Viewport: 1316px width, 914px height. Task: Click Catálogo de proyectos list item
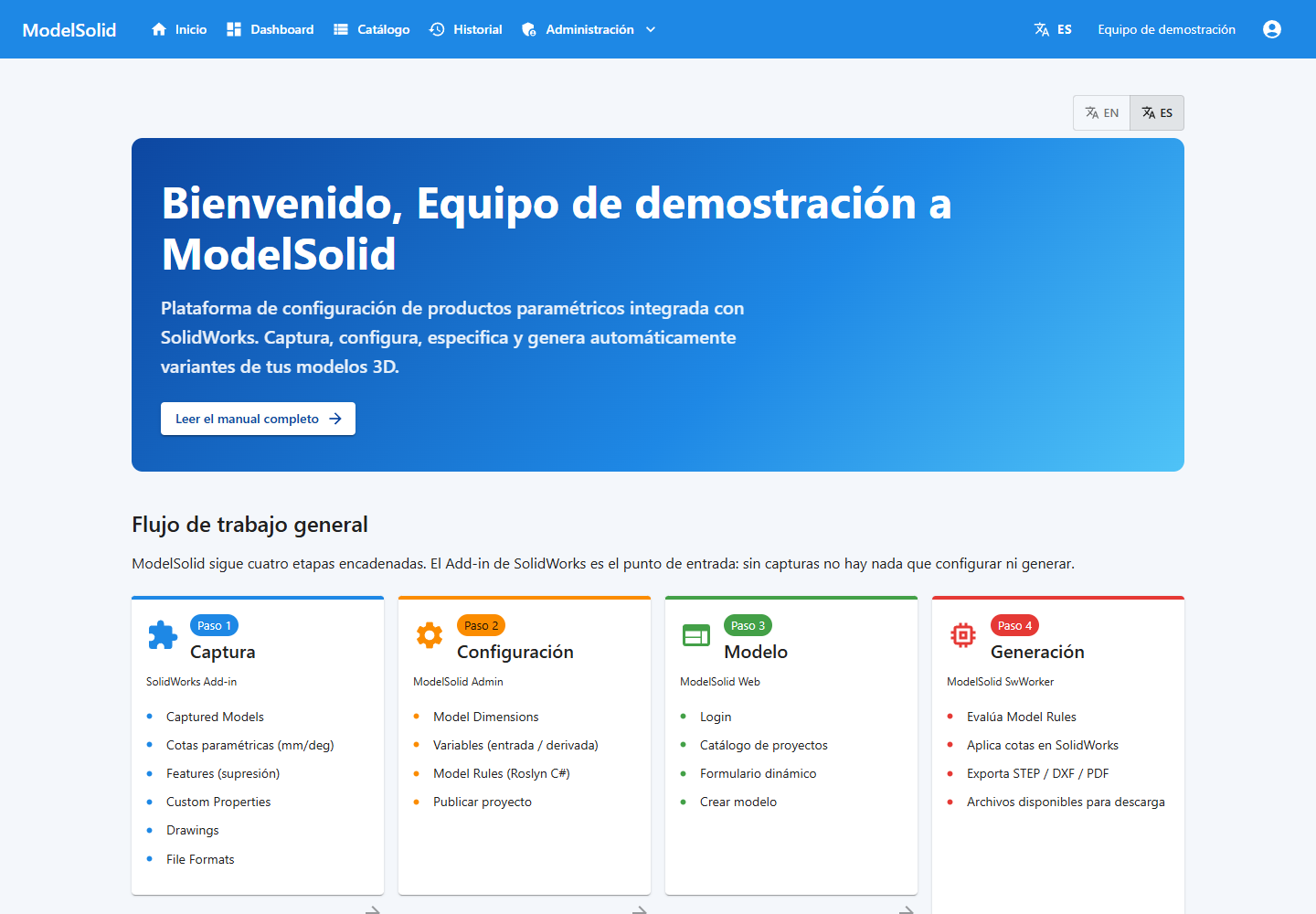coord(764,745)
